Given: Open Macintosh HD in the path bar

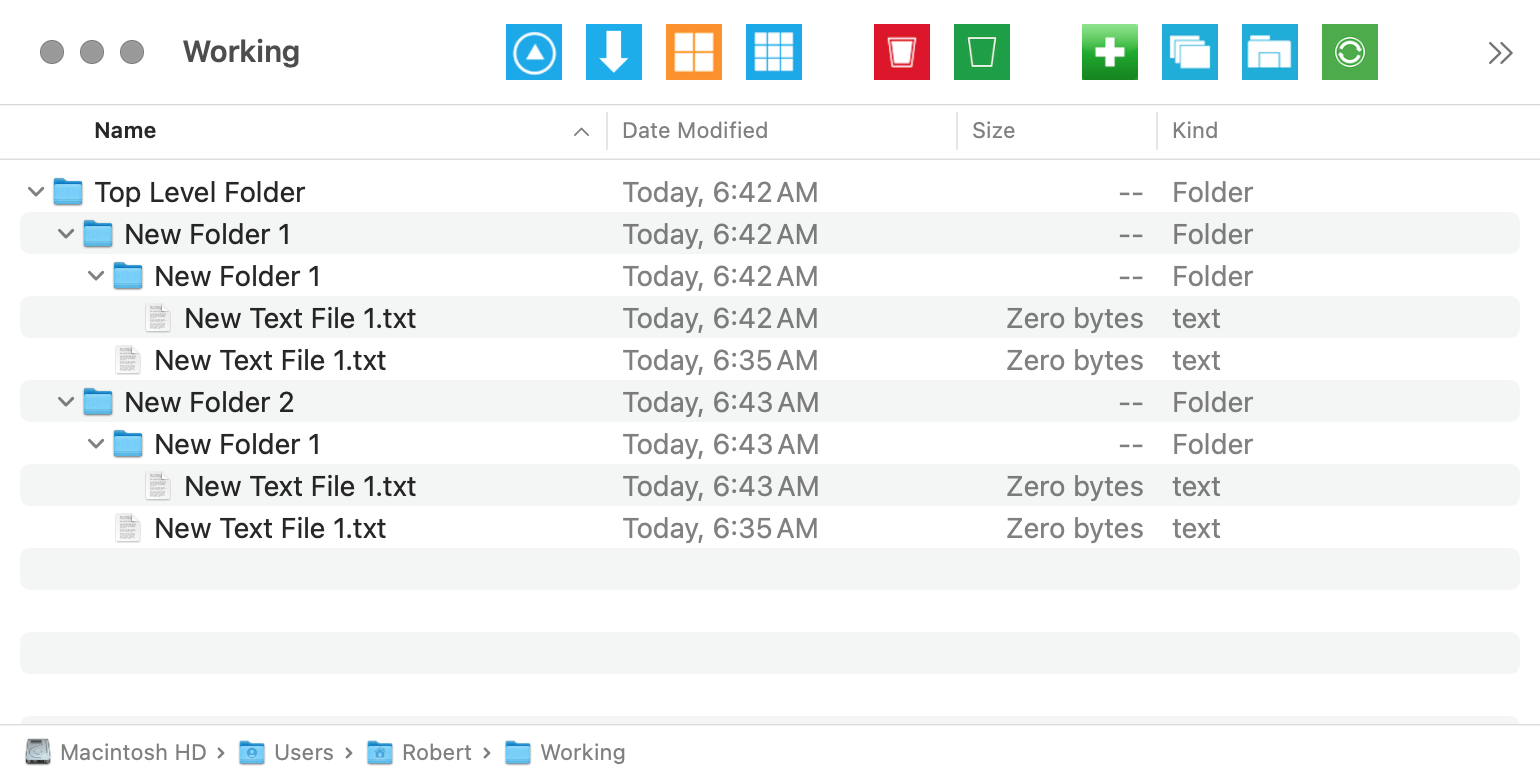Looking at the screenshot, I should 132,753.
